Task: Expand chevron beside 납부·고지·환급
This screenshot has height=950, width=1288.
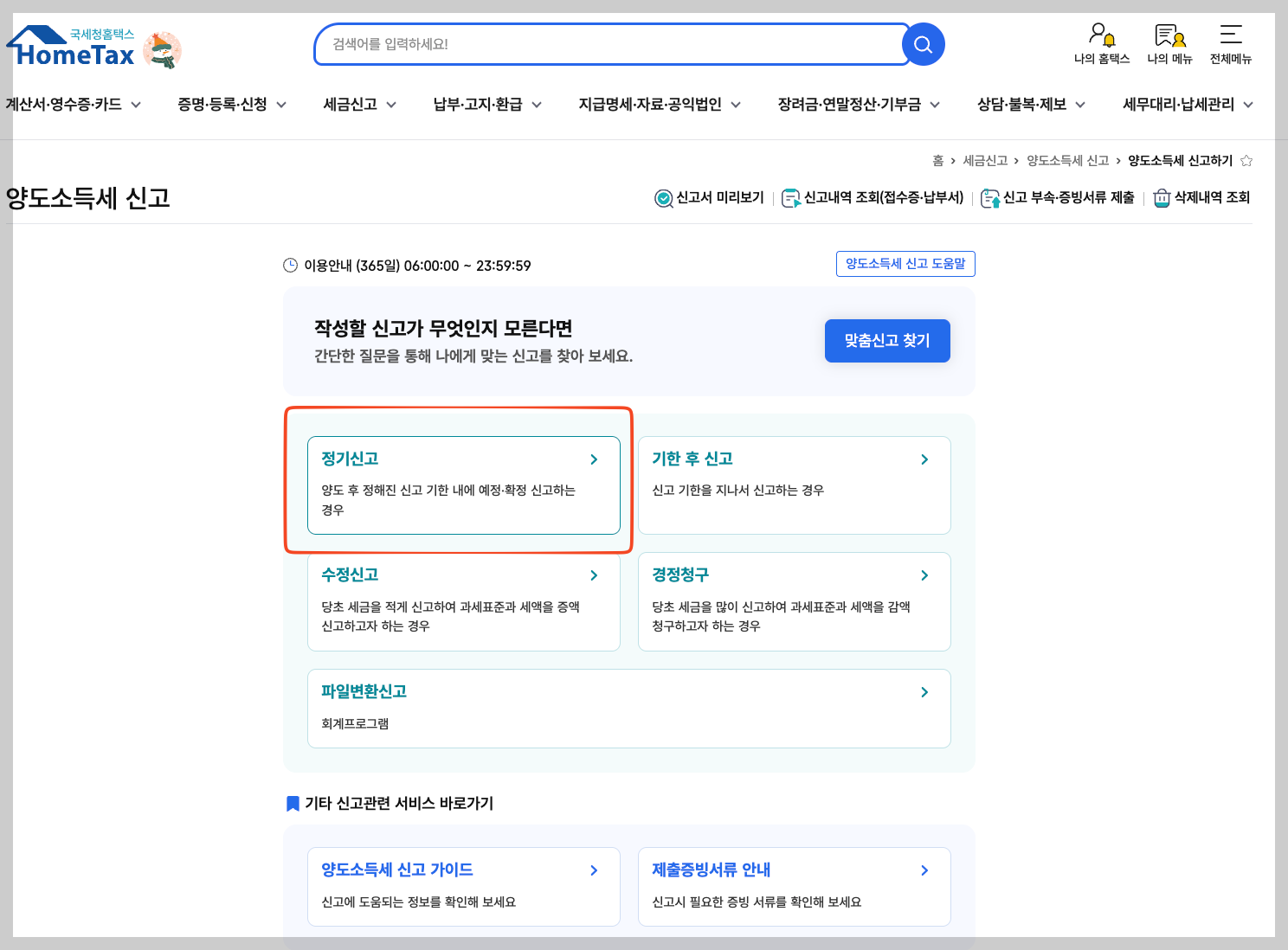Action: [537, 105]
